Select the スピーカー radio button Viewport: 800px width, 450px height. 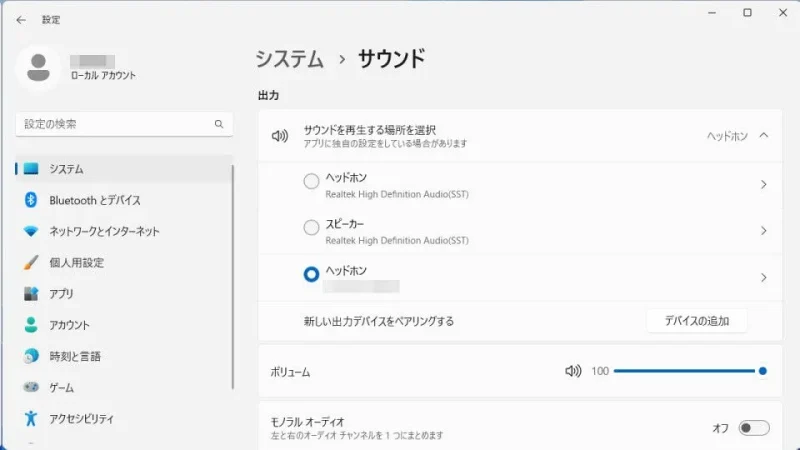[x=311, y=228]
